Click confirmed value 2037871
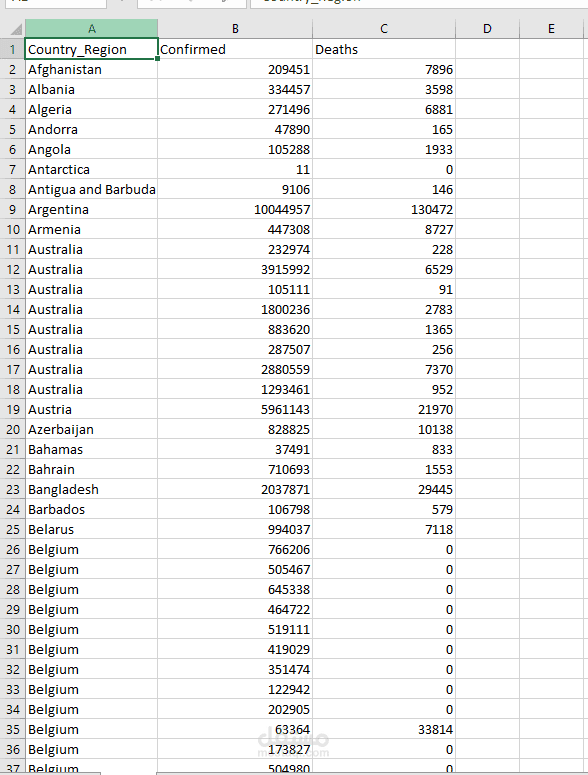This screenshot has width=588, height=775. (235, 489)
